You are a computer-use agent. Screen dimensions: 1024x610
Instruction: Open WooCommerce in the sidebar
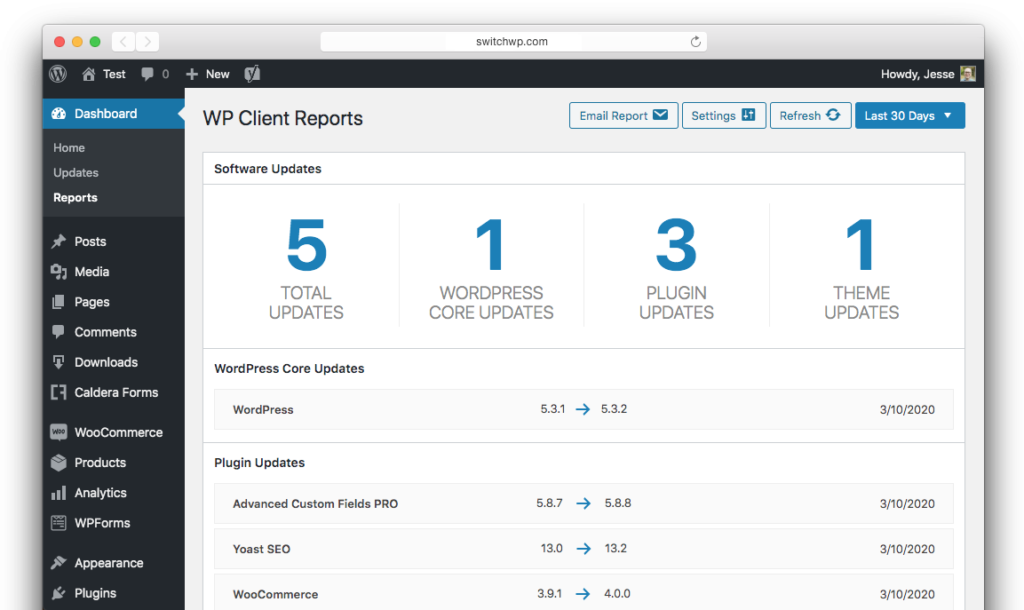coord(117,433)
